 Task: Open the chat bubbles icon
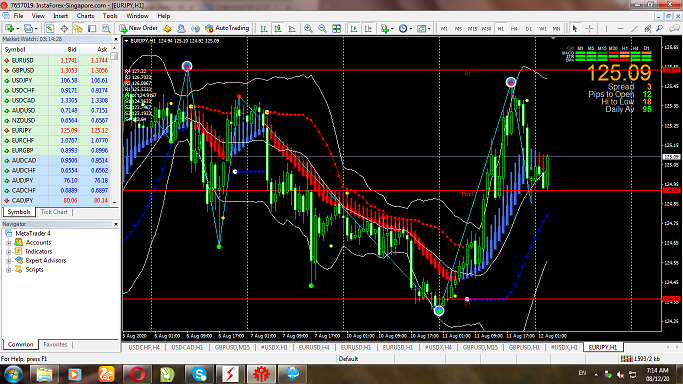pos(674,28)
